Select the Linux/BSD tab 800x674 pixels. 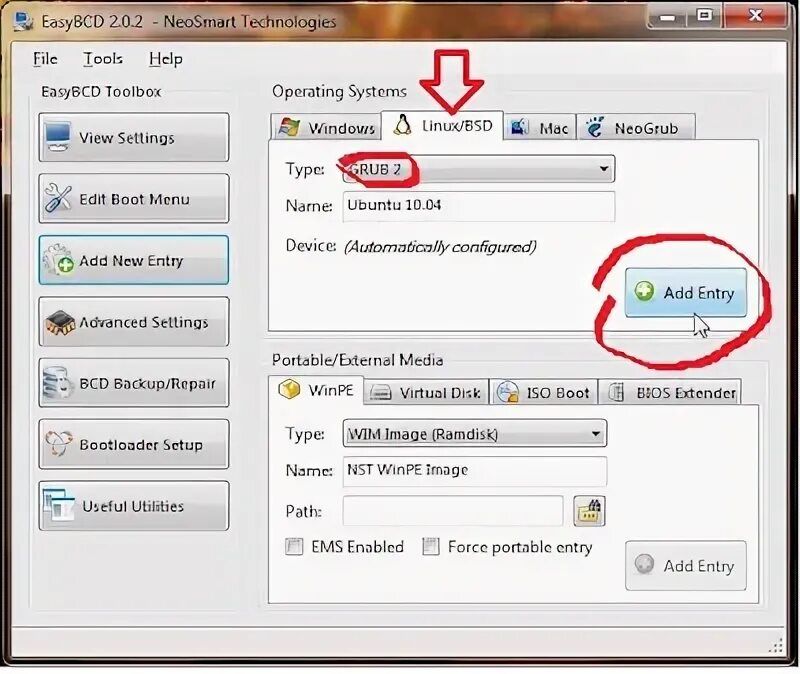442,125
